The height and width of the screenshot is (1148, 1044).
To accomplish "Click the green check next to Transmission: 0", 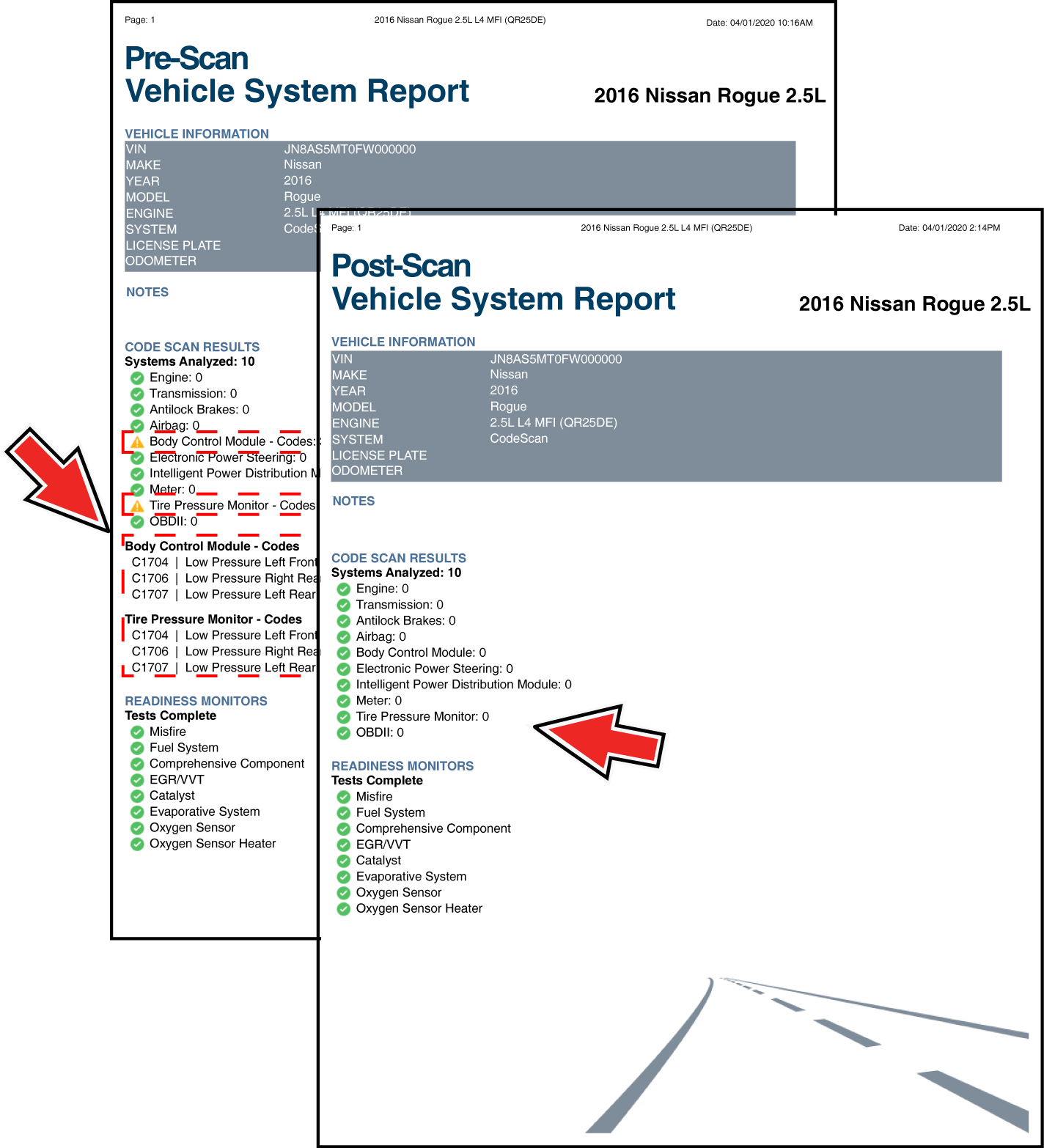I will point(343,606).
